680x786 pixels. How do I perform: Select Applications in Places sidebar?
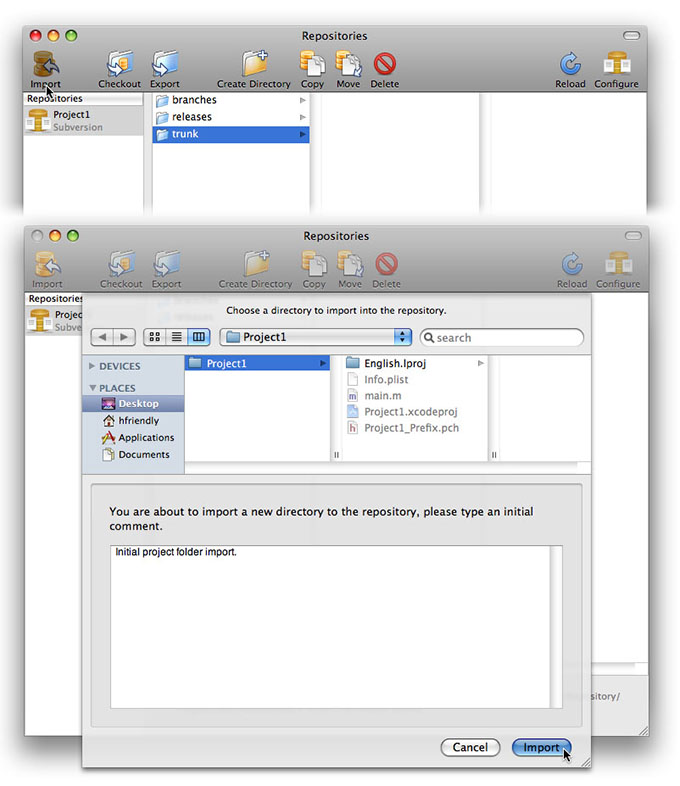[133, 438]
